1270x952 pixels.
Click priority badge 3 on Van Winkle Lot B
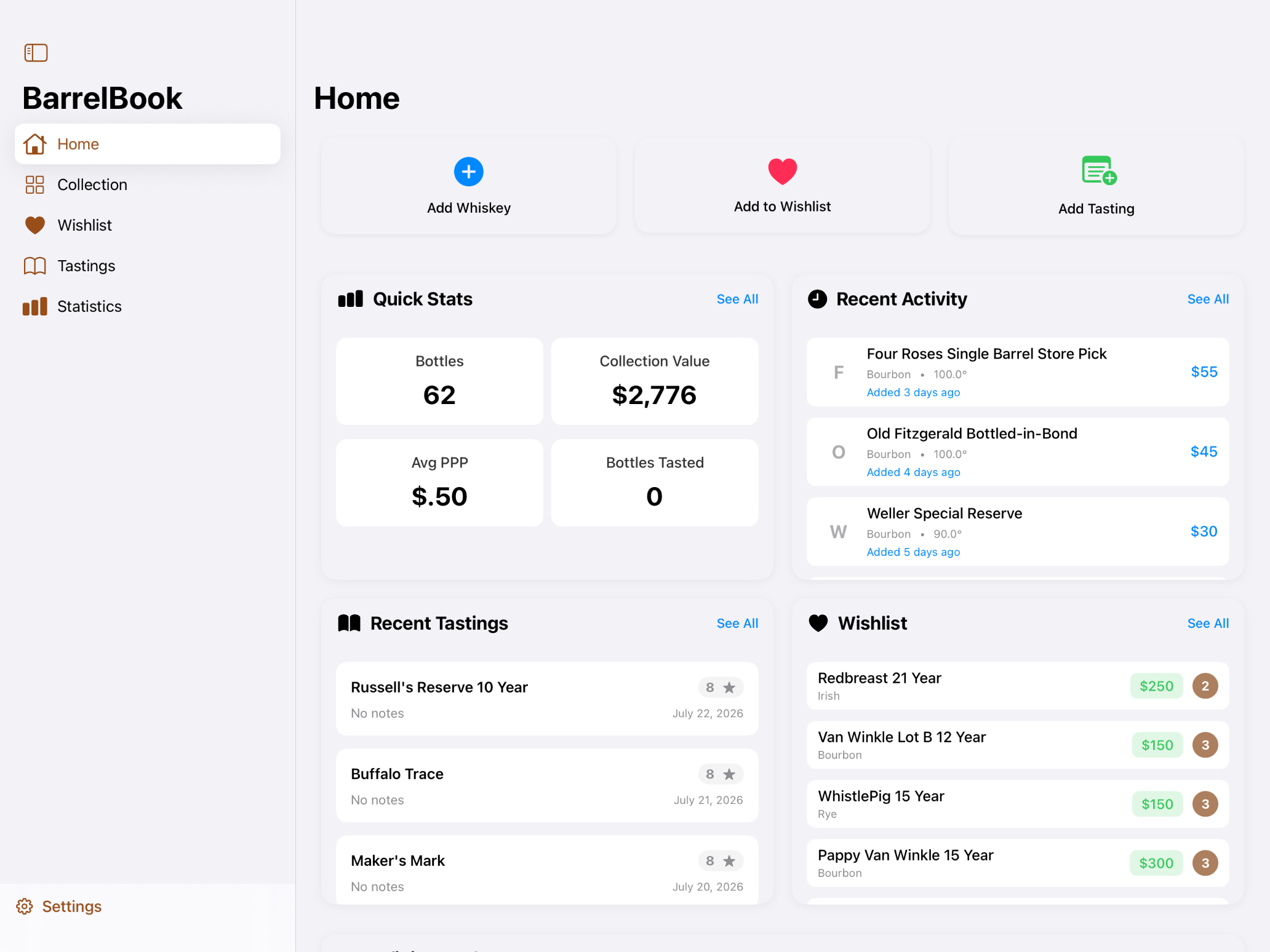[x=1205, y=745]
